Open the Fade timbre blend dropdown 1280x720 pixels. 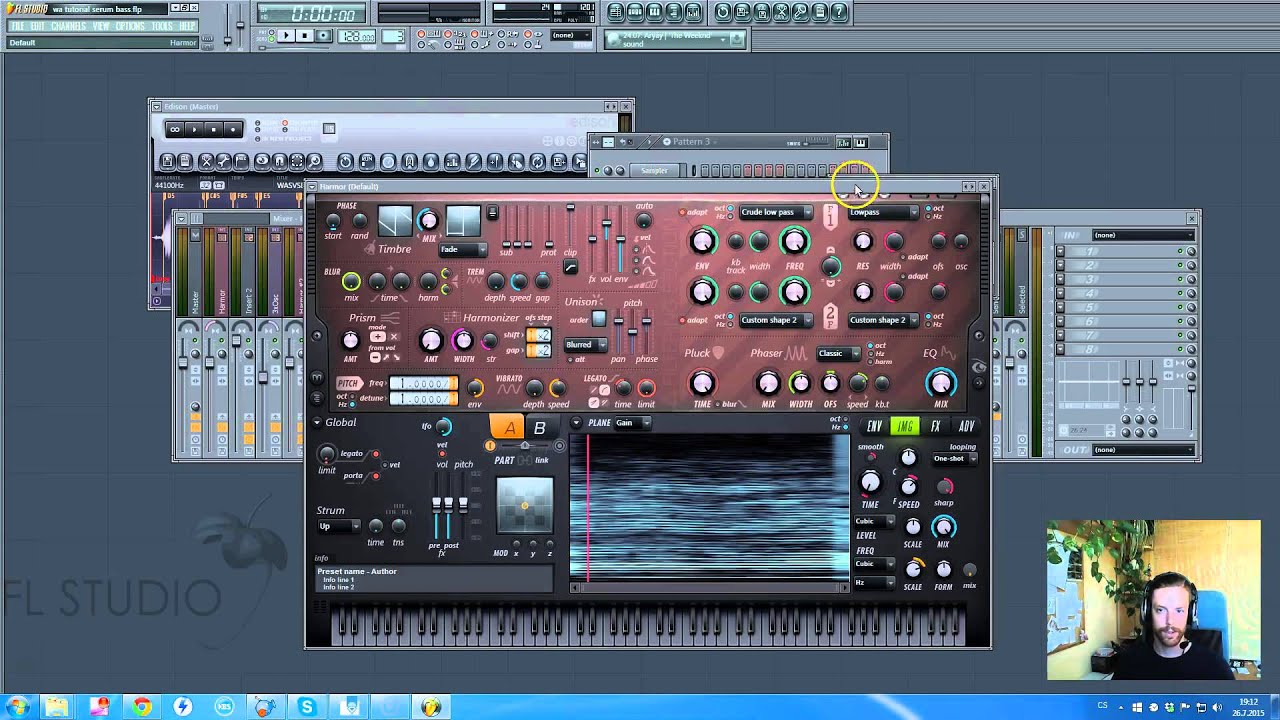(462, 249)
